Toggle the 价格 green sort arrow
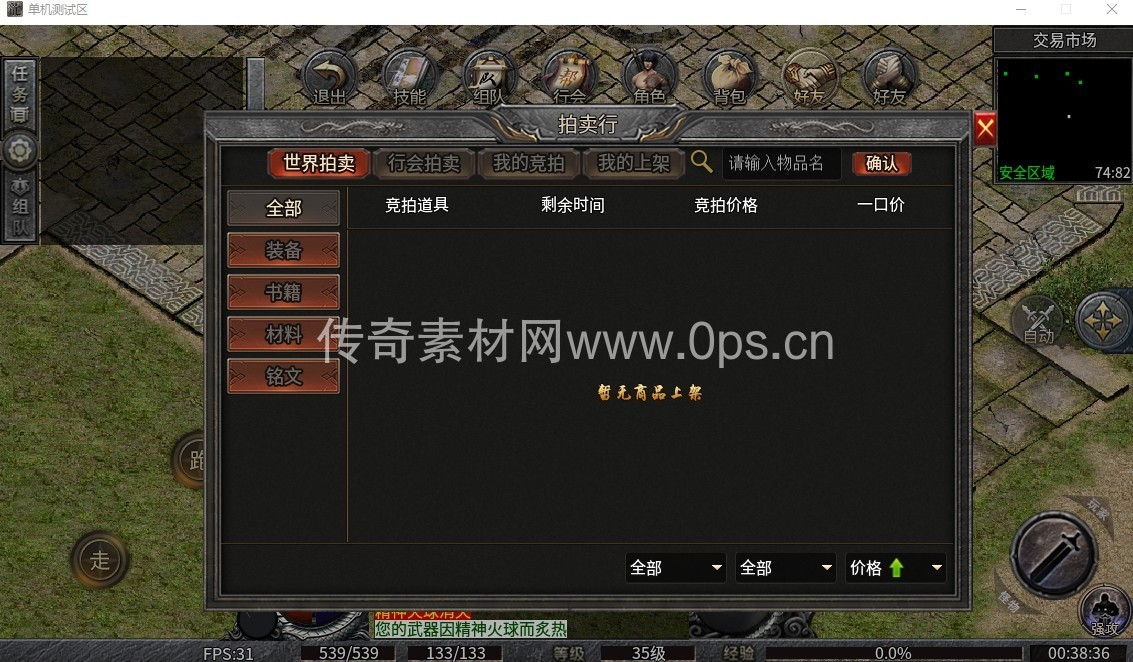This screenshot has width=1133, height=662. (896, 568)
